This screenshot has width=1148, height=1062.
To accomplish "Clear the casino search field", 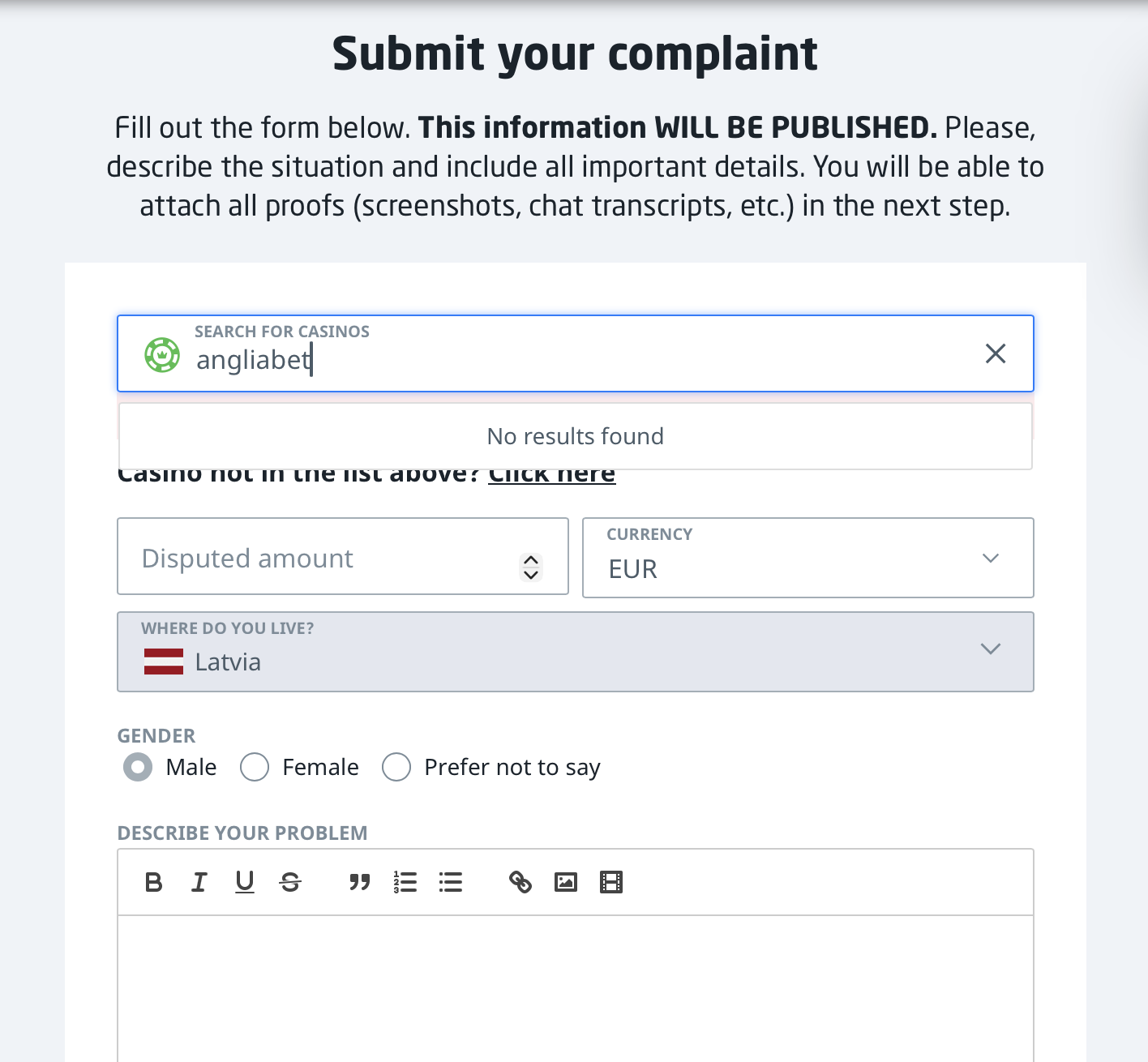I will pyautogui.click(x=996, y=353).
